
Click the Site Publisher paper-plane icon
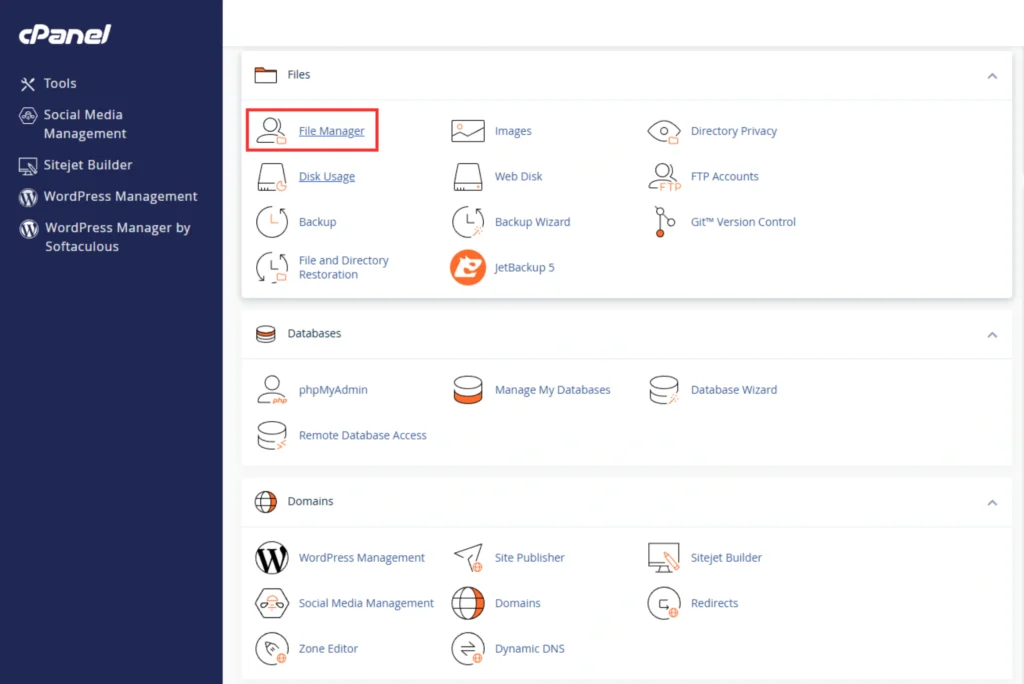point(468,557)
